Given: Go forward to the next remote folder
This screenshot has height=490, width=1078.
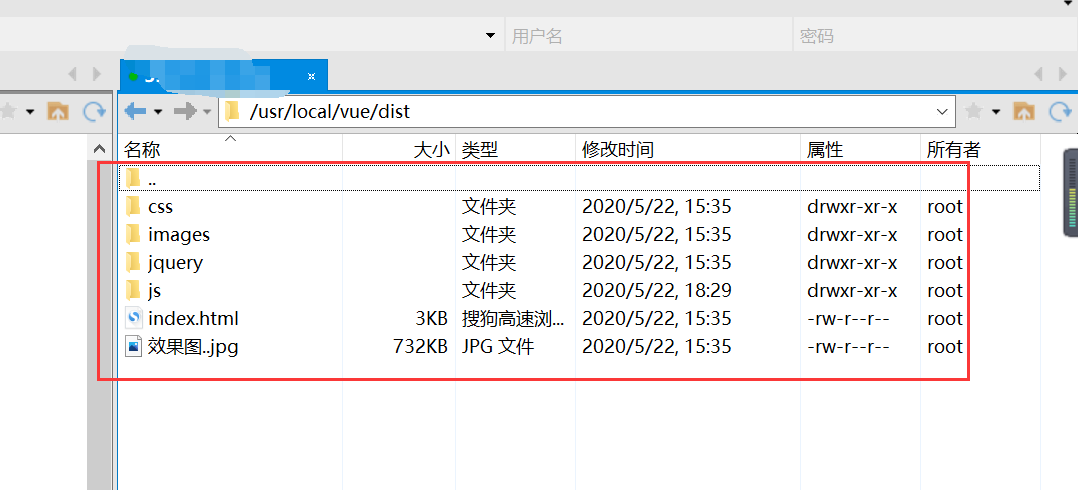Looking at the screenshot, I should tap(184, 111).
